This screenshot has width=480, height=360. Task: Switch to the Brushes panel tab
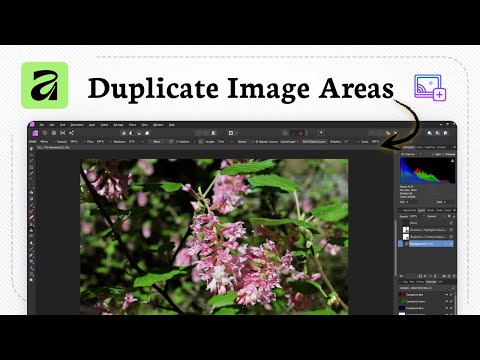(x=441, y=147)
